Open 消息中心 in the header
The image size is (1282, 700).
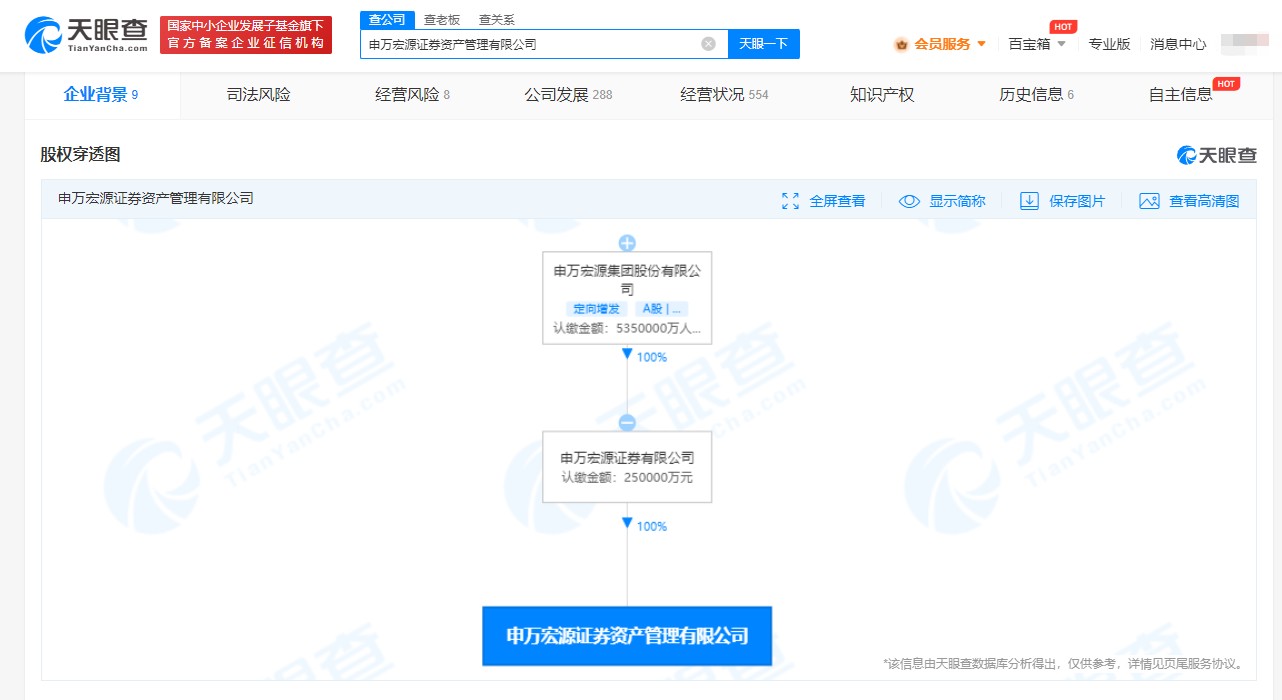(1178, 44)
